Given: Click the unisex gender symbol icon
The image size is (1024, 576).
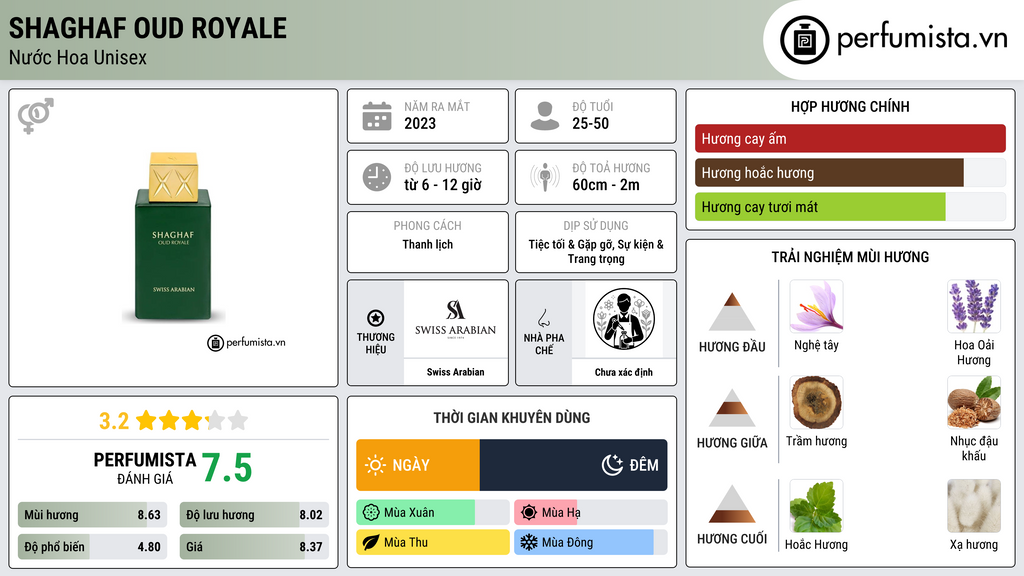Looking at the screenshot, I should pos(36,116).
